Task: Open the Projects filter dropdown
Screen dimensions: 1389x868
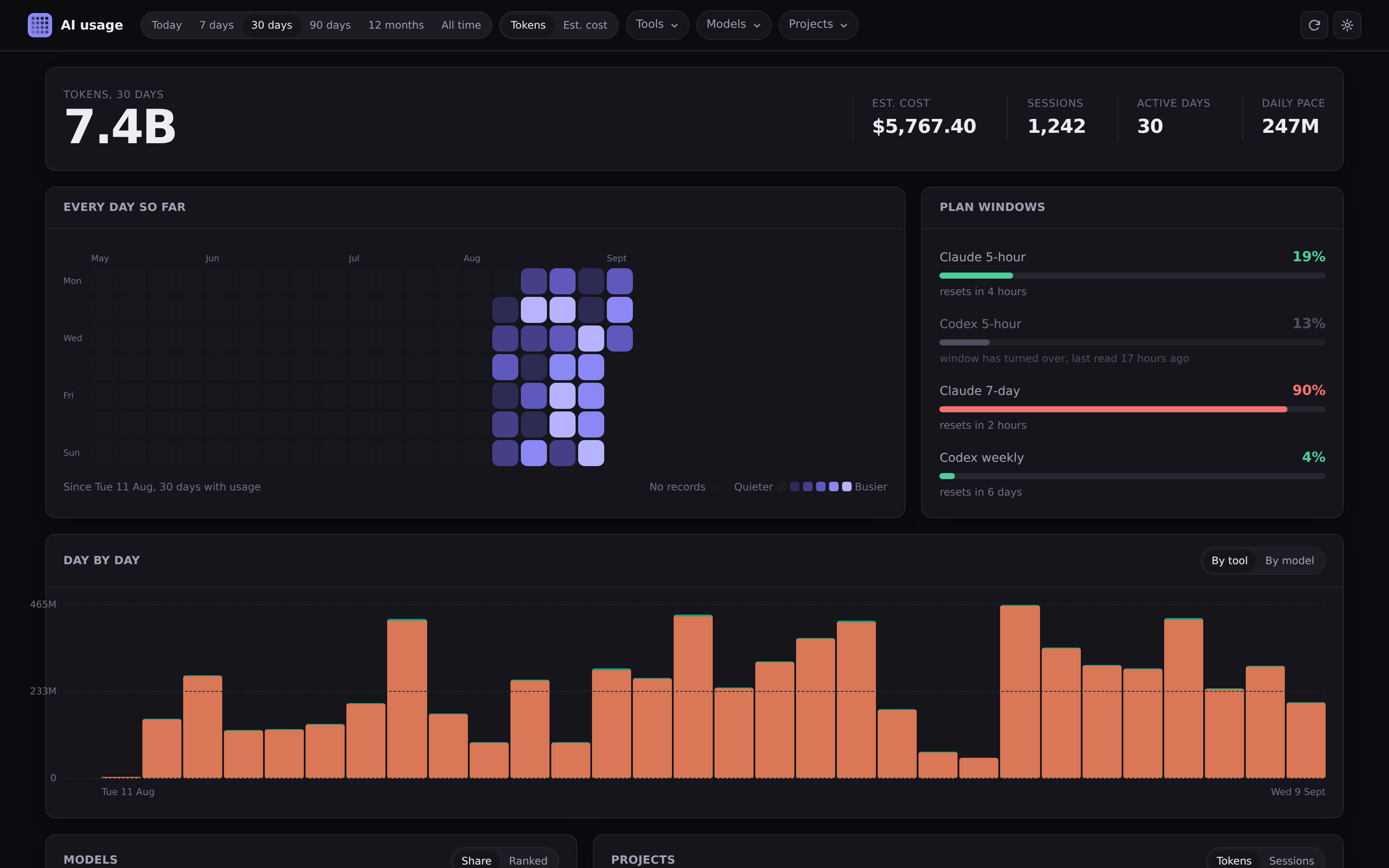Action: pyautogui.click(x=818, y=25)
